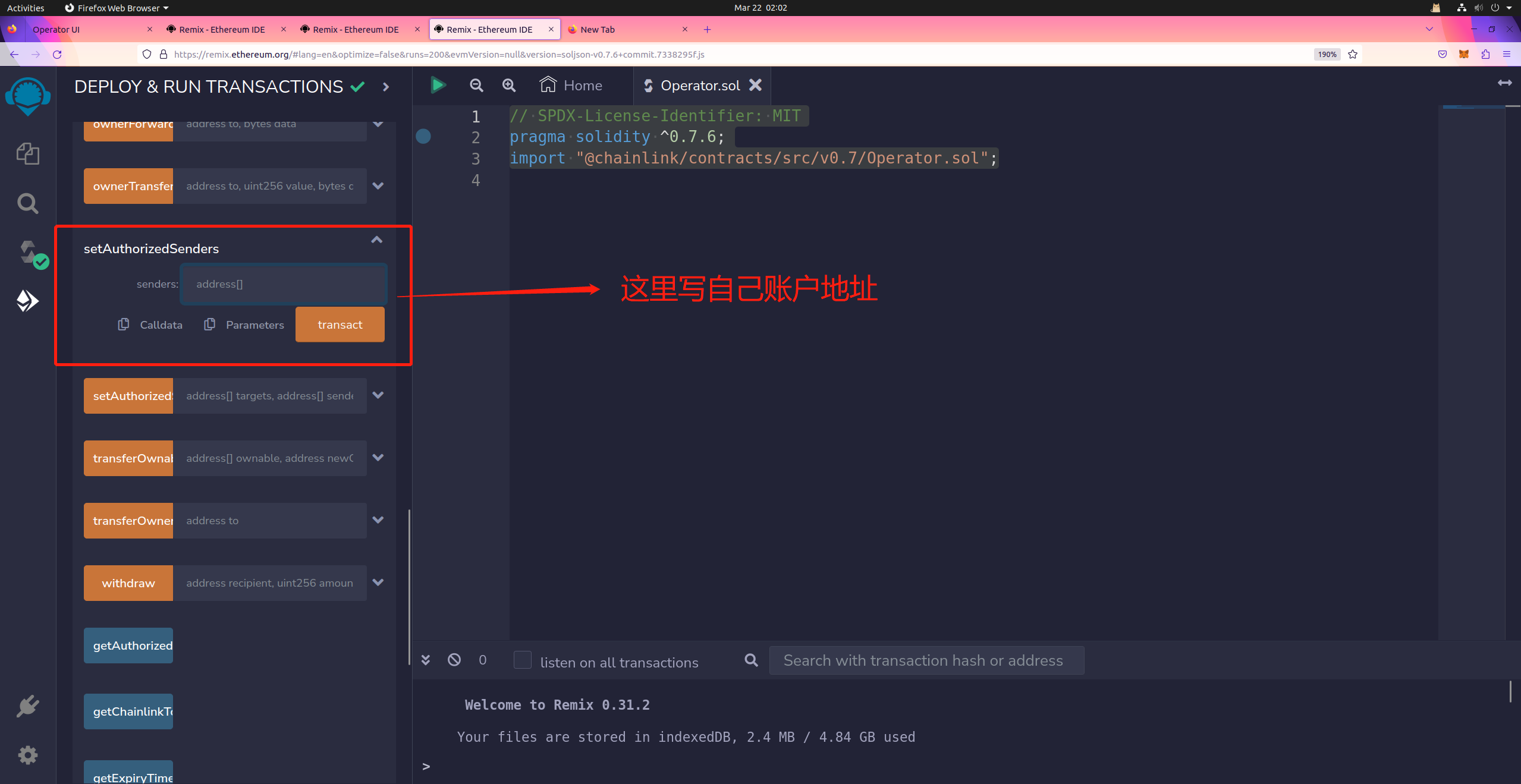Select the Deploy & Run Transactions panel icon

27,301
